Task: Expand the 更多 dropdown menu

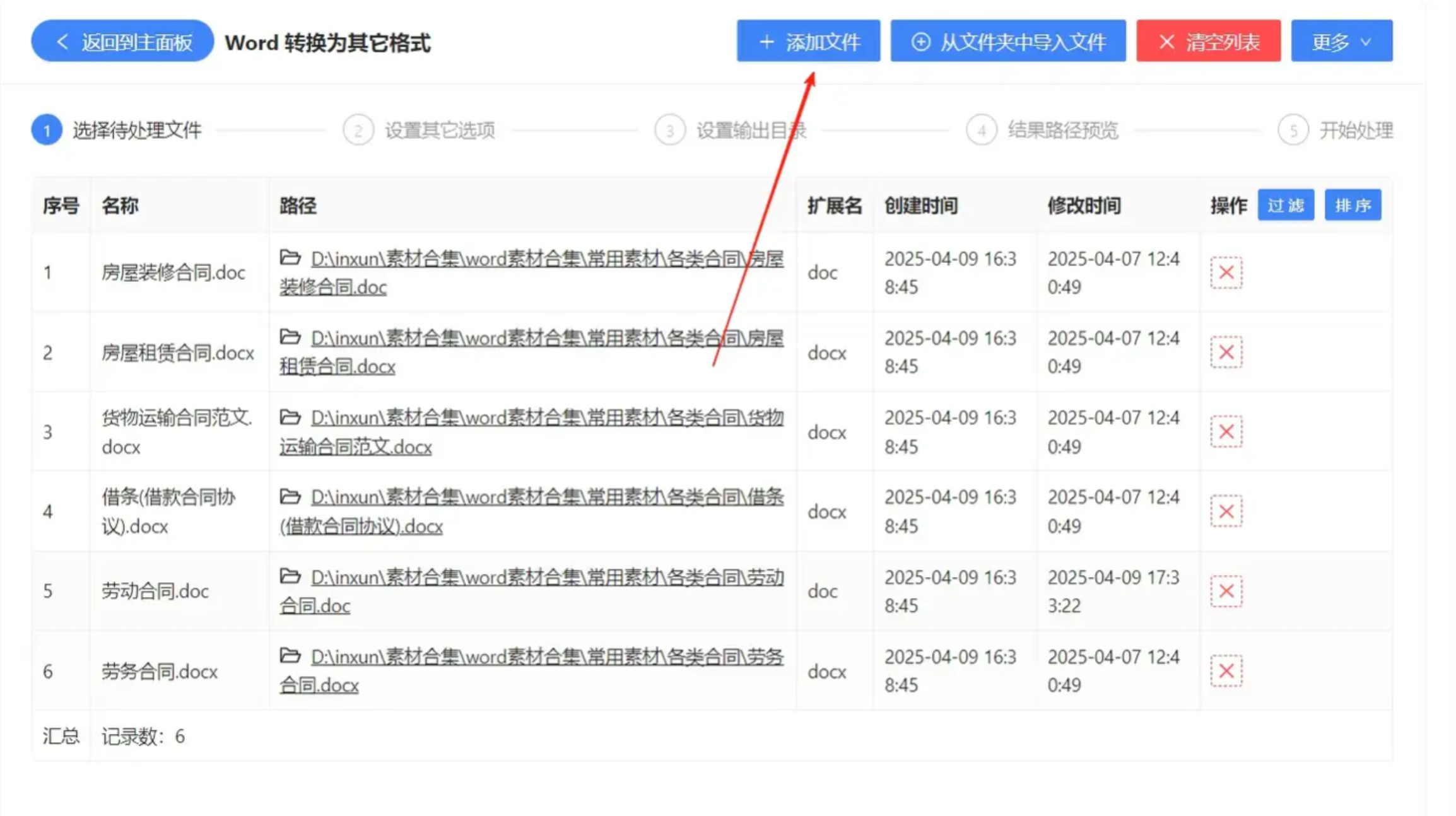Action: pyautogui.click(x=1341, y=42)
